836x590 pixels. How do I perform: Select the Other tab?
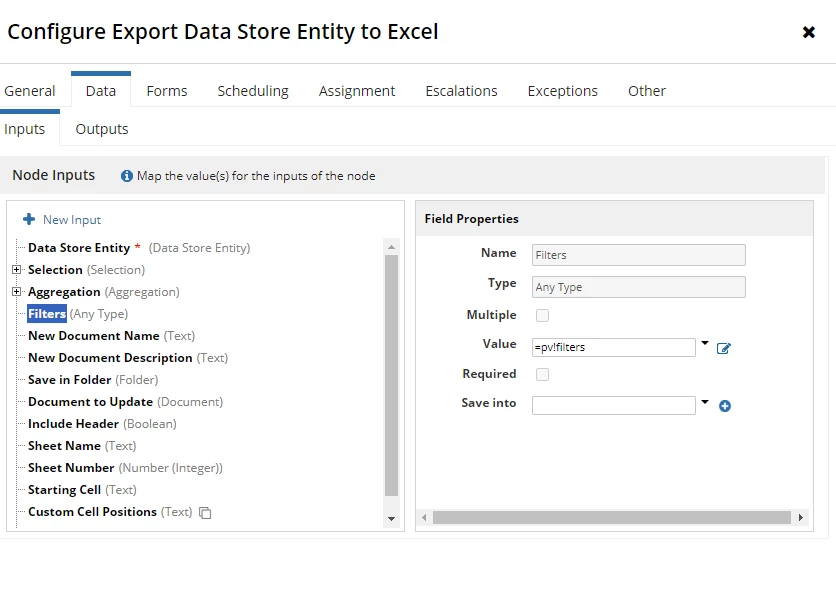coord(647,91)
